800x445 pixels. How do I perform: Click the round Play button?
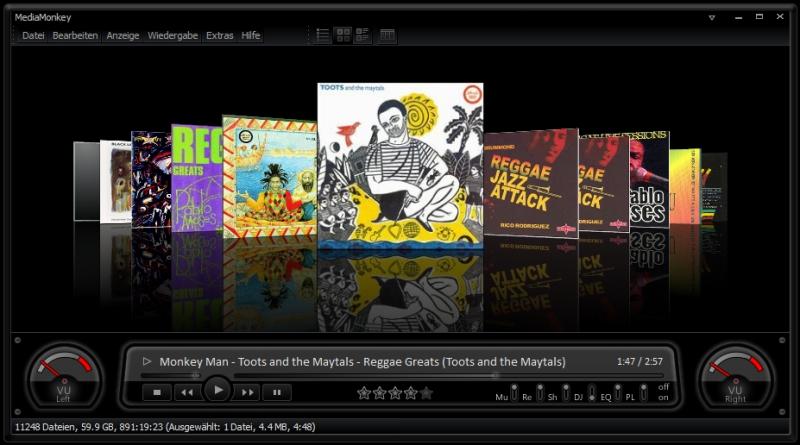point(217,391)
